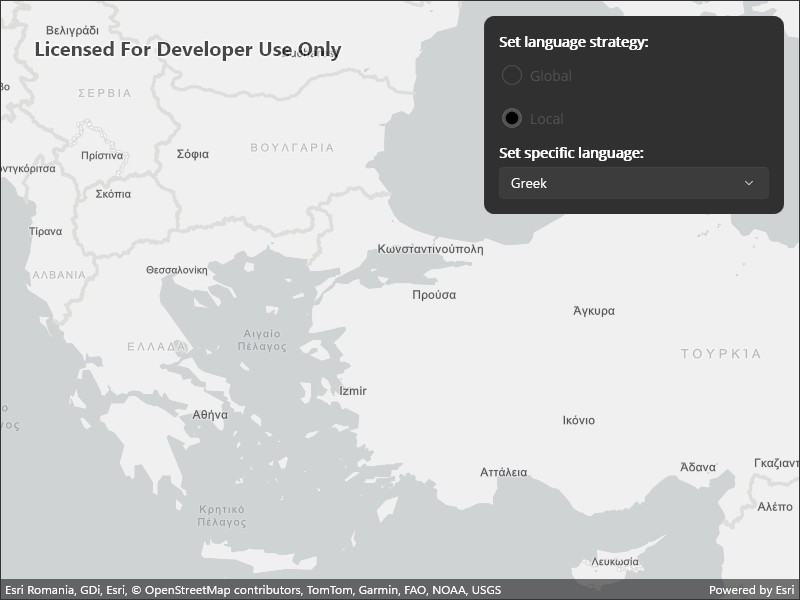
Task: Select the Global language strategy radio button
Action: coord(512,76)
